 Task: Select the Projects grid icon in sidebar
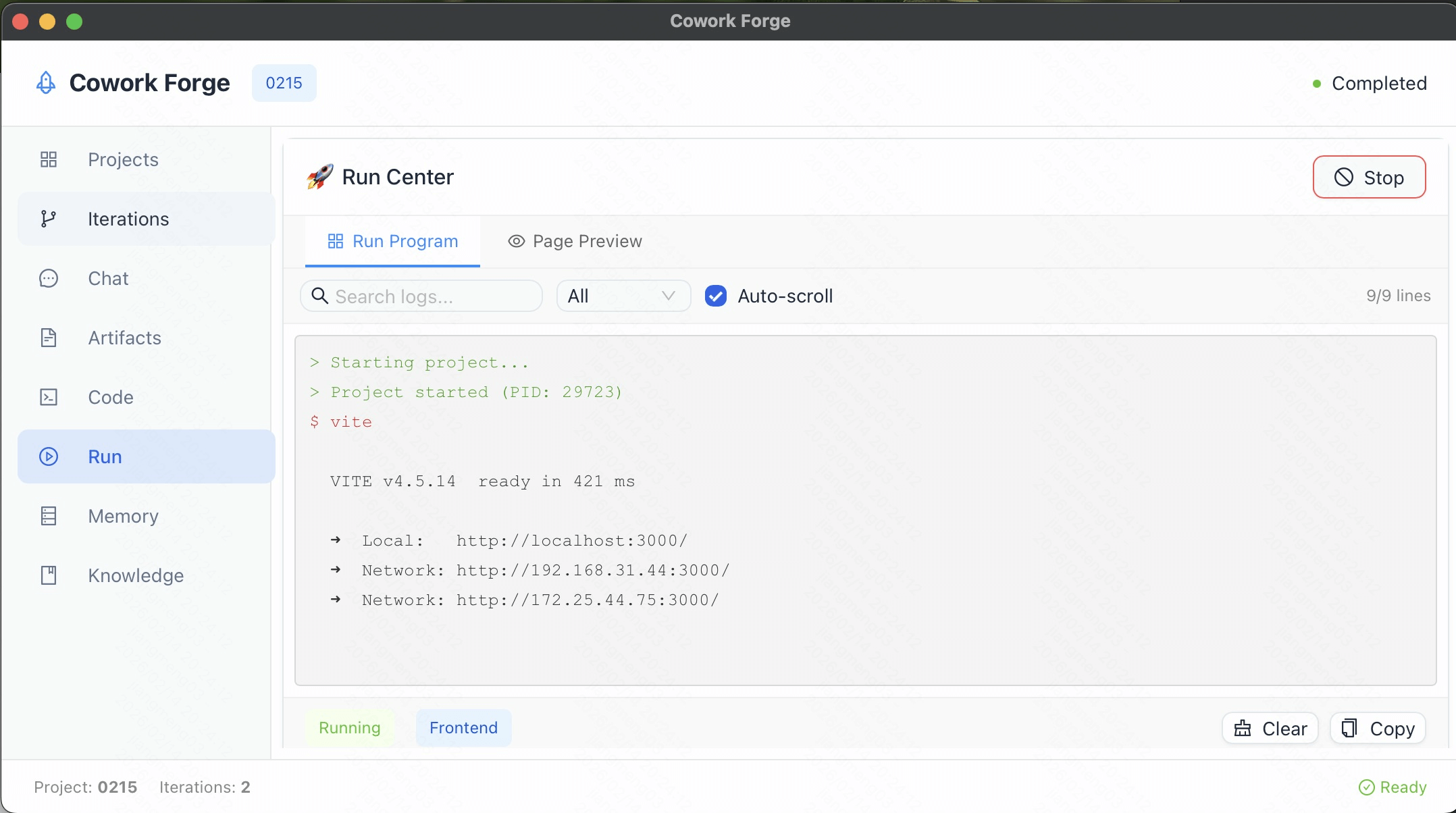tap(49, 159)
